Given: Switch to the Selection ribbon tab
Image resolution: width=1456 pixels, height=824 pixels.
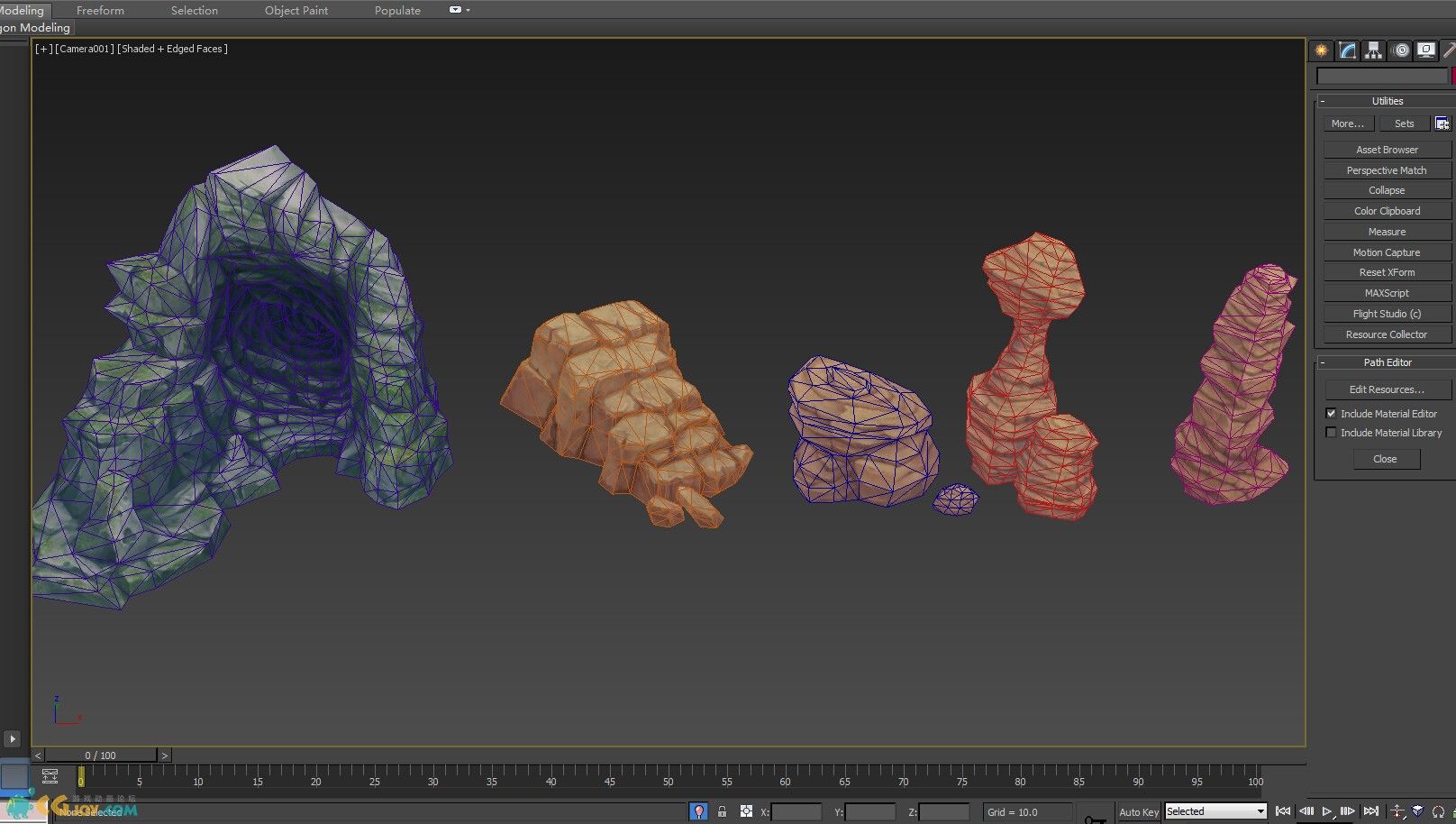Looking at the screenshot, I should click(195, 11).
